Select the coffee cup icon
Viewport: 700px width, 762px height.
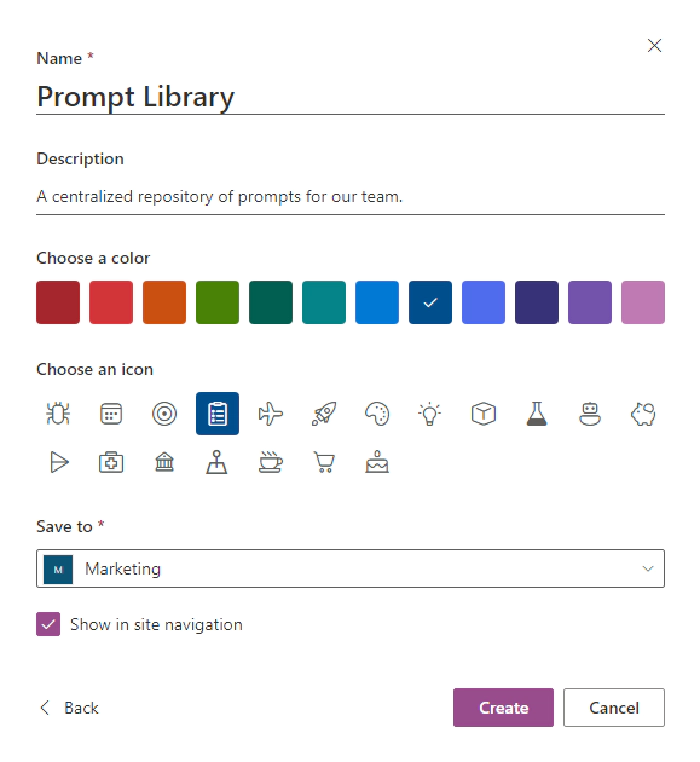270,462
